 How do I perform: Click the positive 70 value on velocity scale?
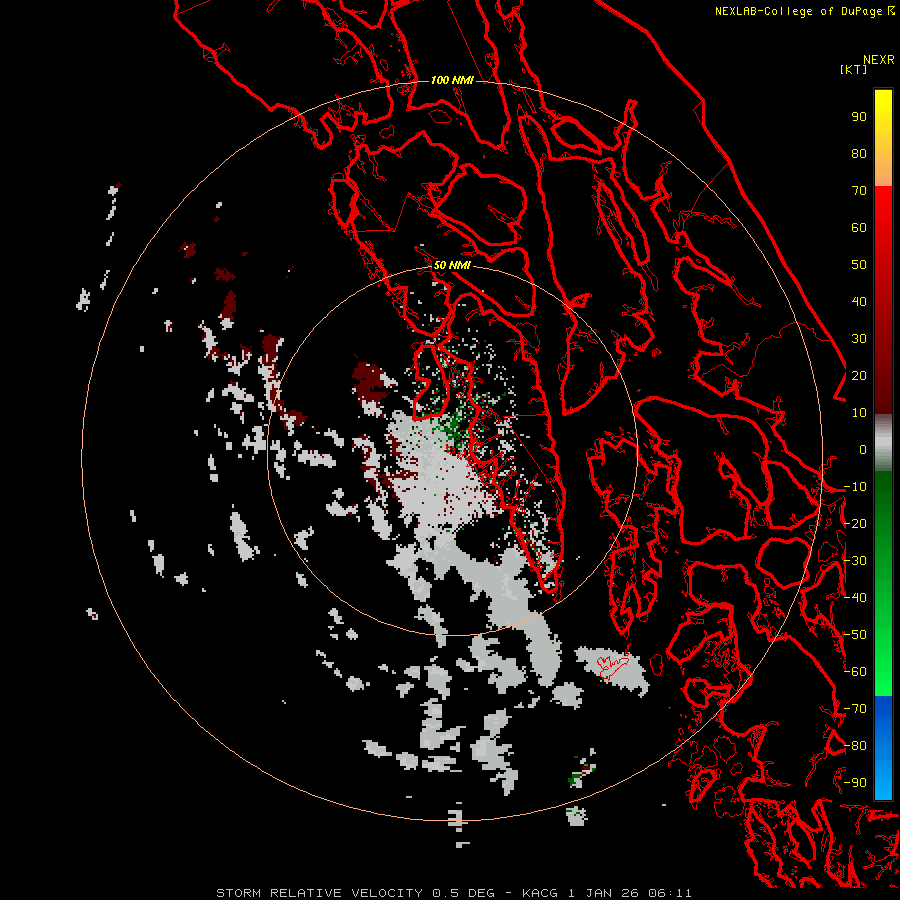859,191
